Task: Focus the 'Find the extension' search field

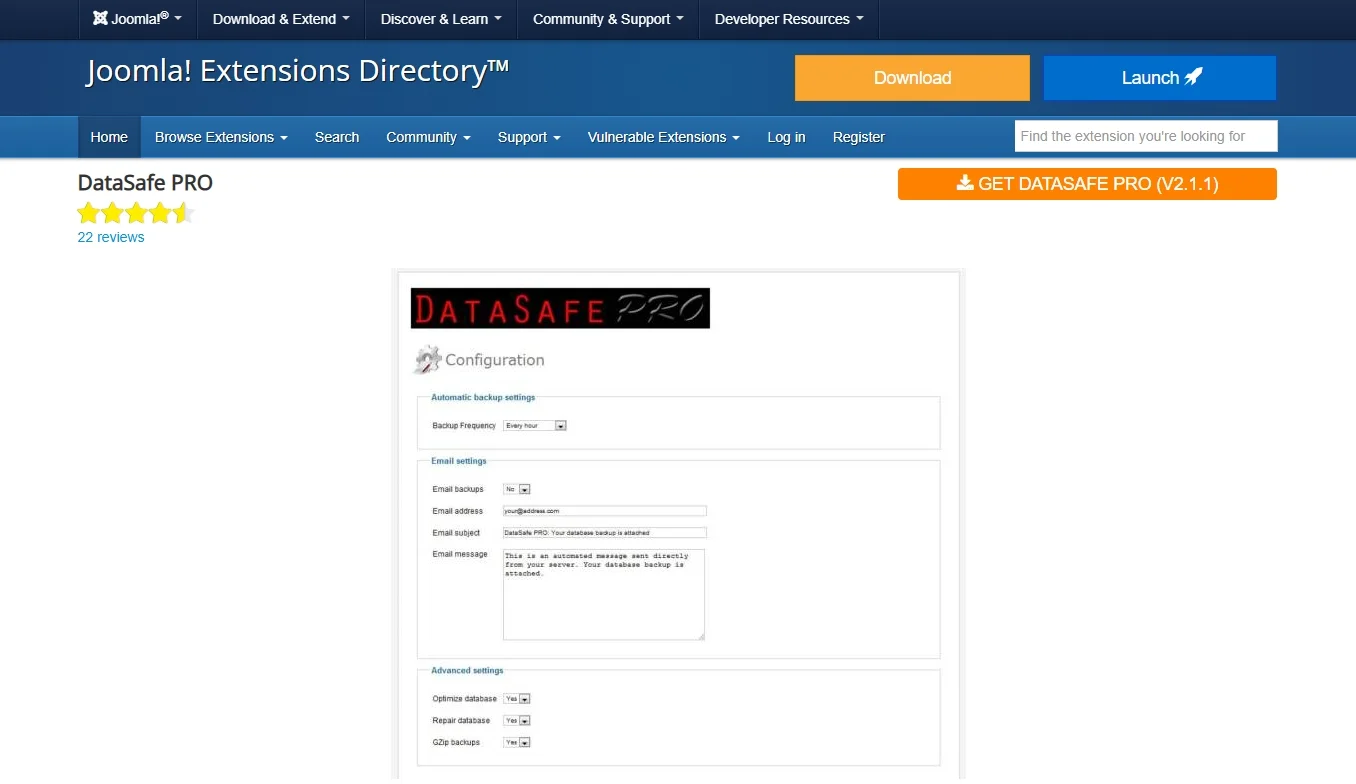Action: 1146,136
